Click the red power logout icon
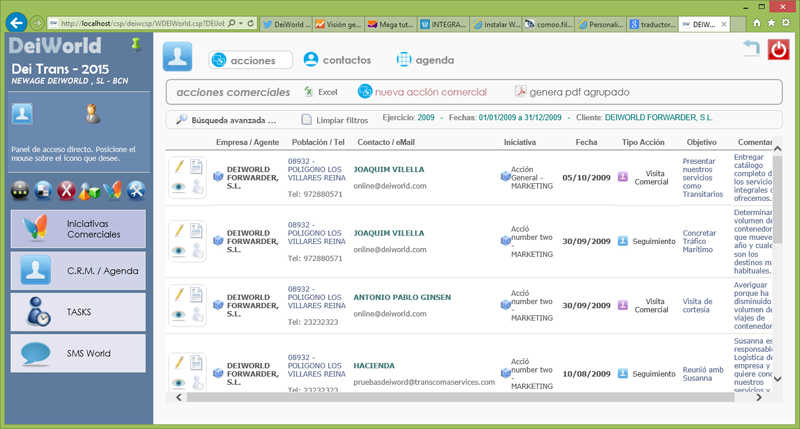 tap(778, 50)
